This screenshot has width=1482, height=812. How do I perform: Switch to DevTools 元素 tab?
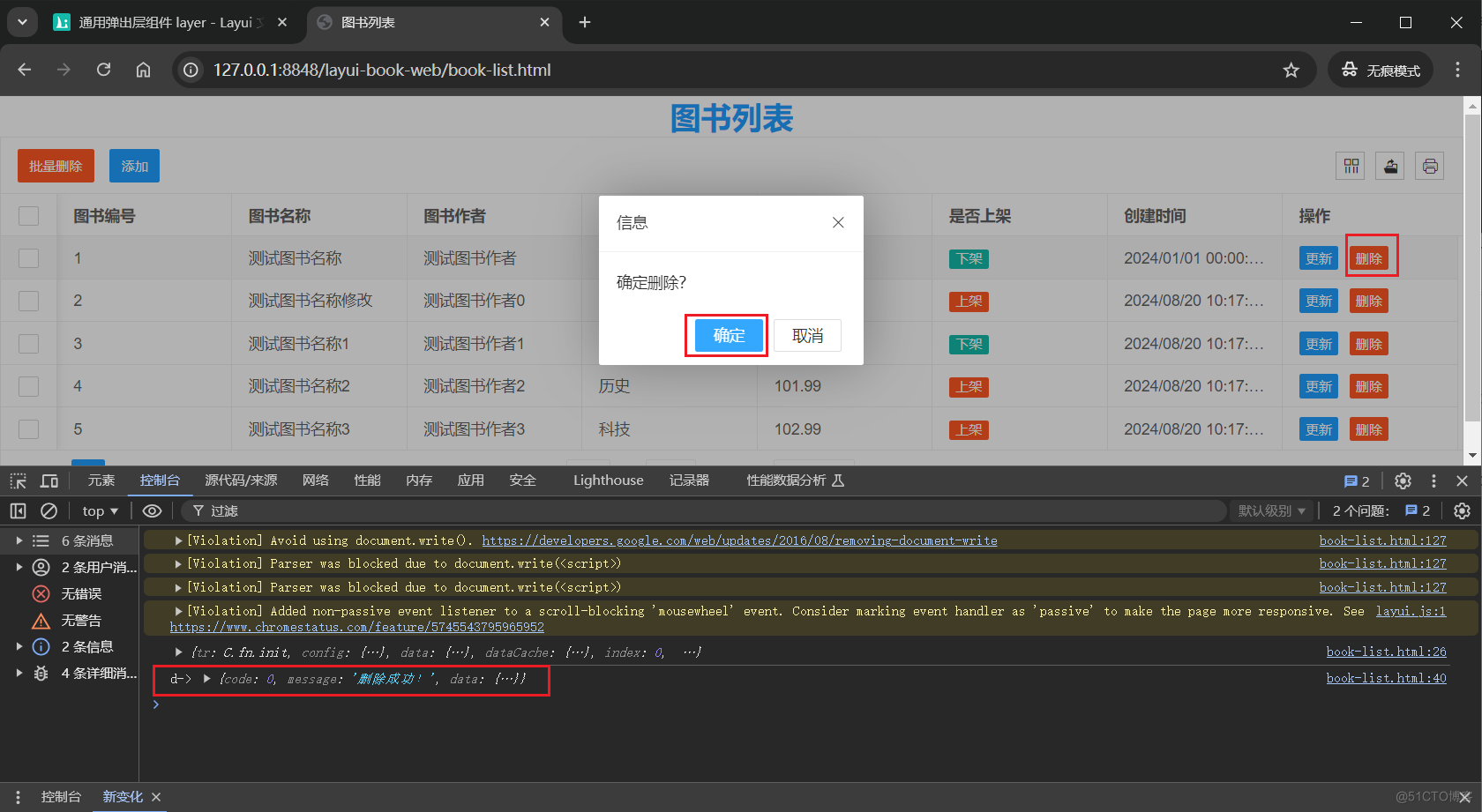101,480
